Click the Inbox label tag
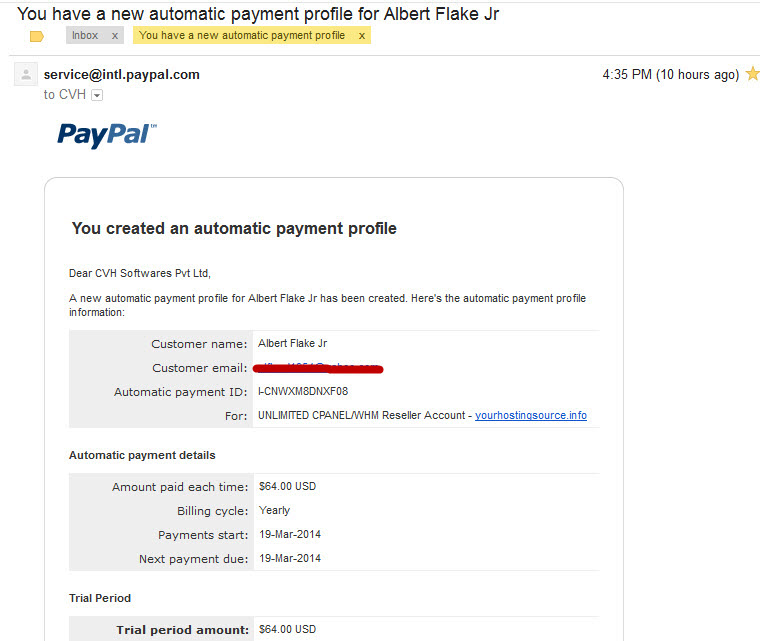 pos(85,35)
